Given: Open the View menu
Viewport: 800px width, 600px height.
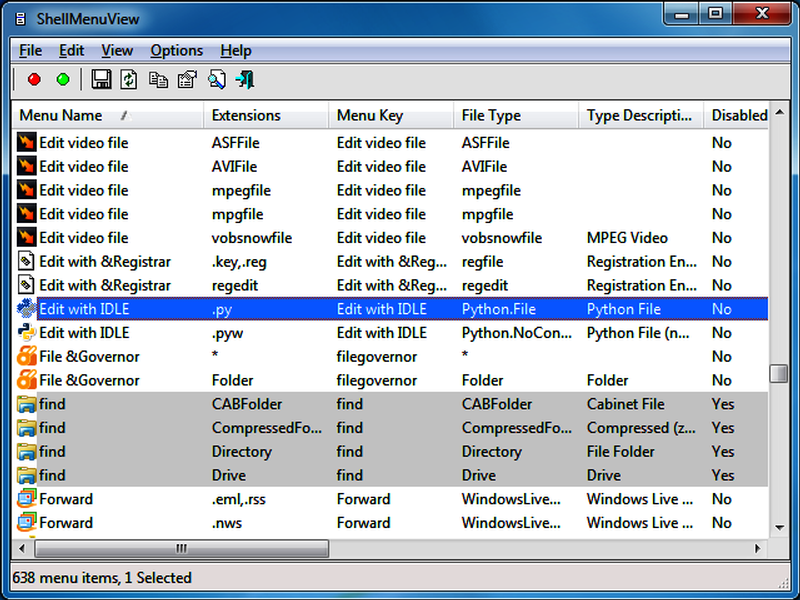Looking at the screenshot, I should tap(117, 50).
